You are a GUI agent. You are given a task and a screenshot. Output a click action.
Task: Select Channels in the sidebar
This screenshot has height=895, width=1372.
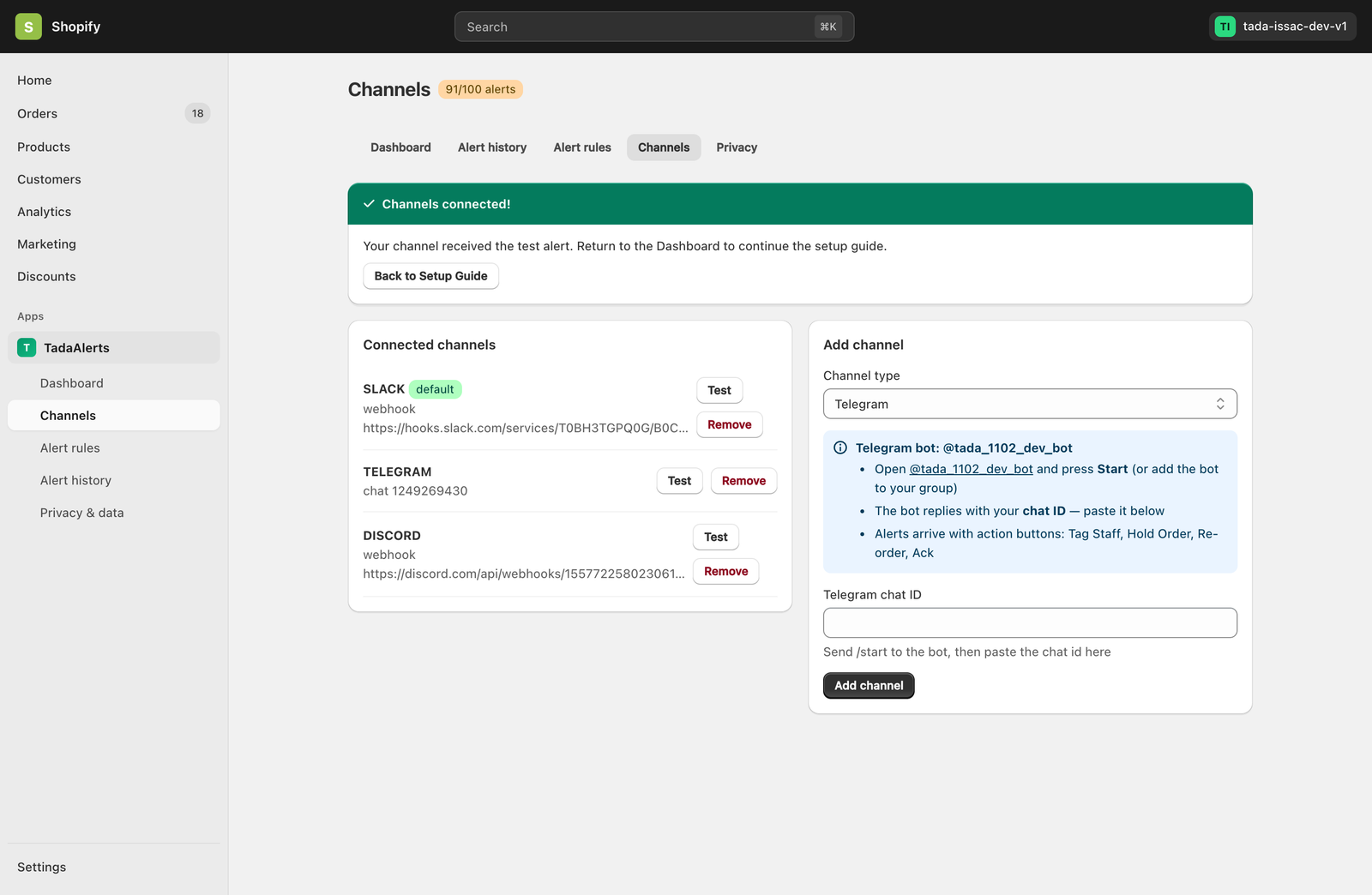click(x=114, y=416)
